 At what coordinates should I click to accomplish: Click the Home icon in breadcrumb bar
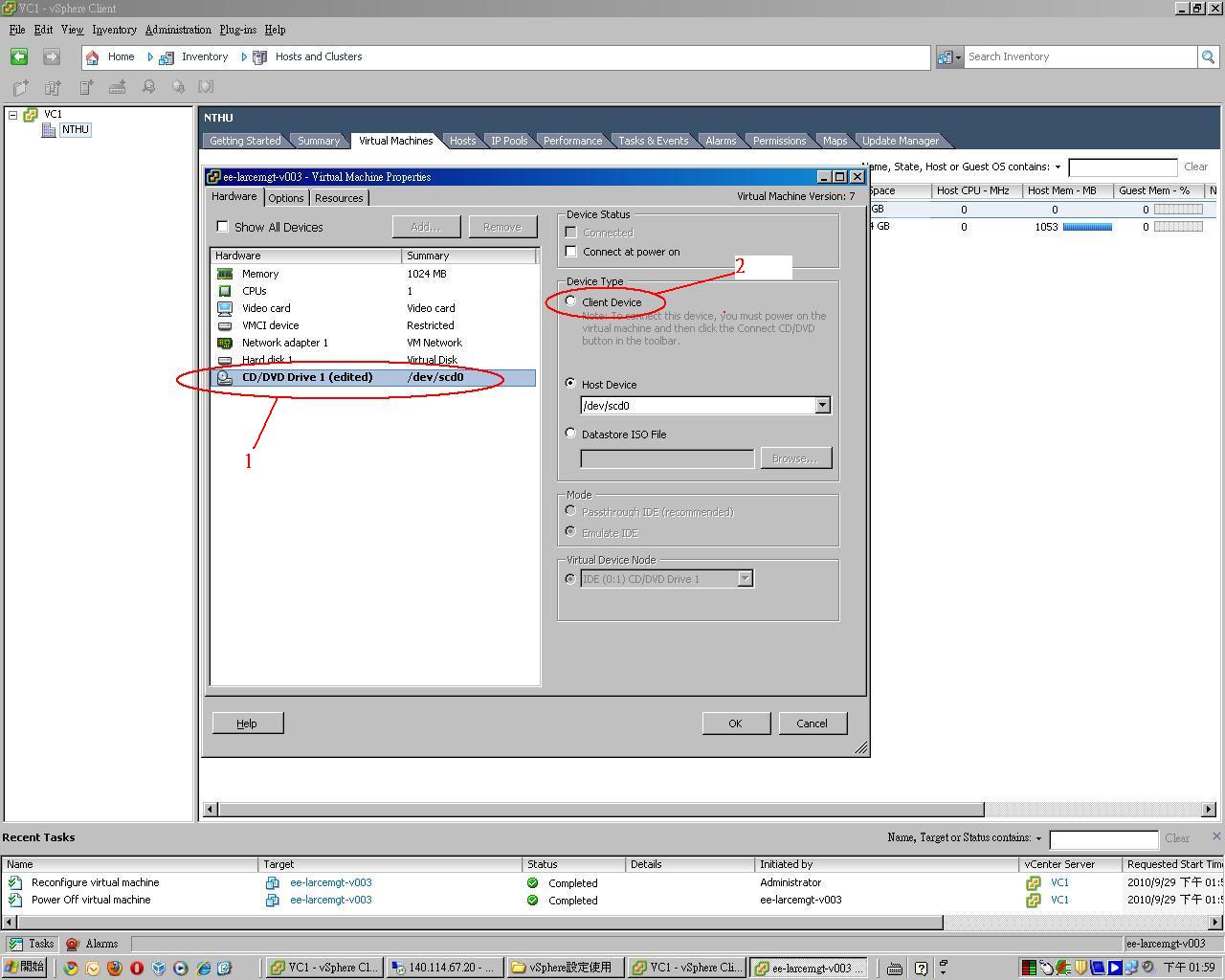tap(93, 56)
